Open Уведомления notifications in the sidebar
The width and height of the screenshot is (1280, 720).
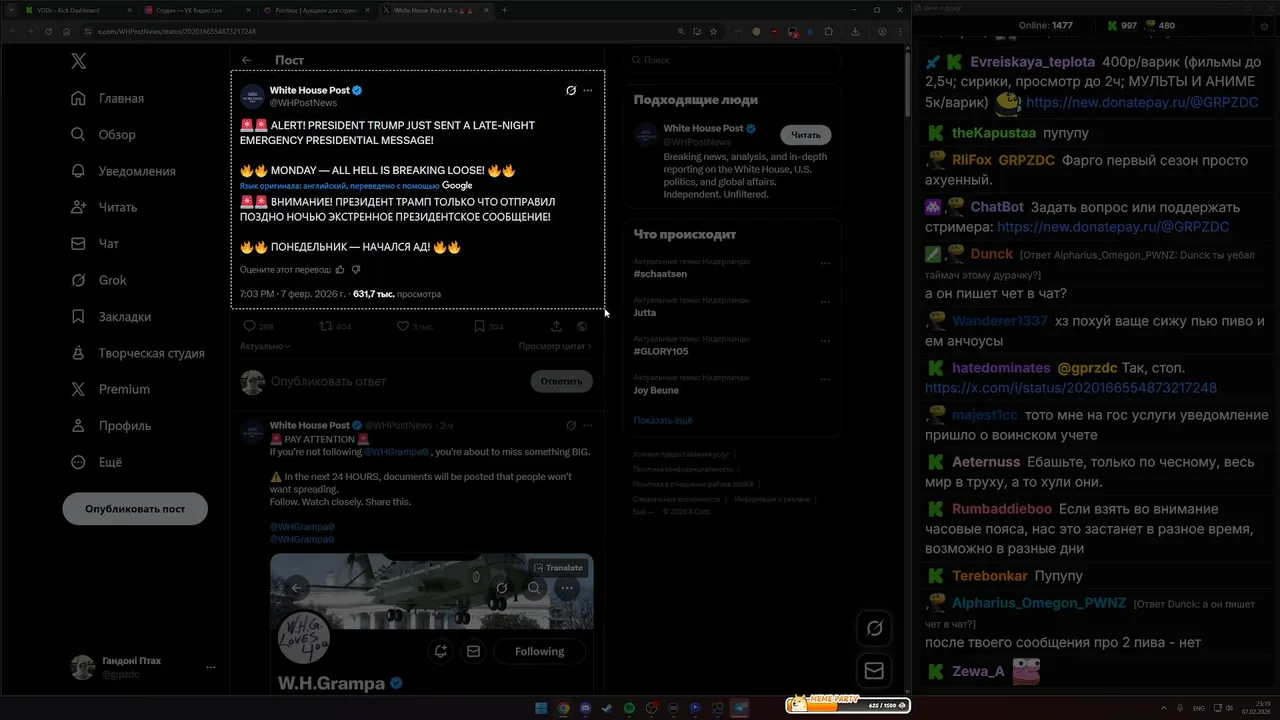123,171
